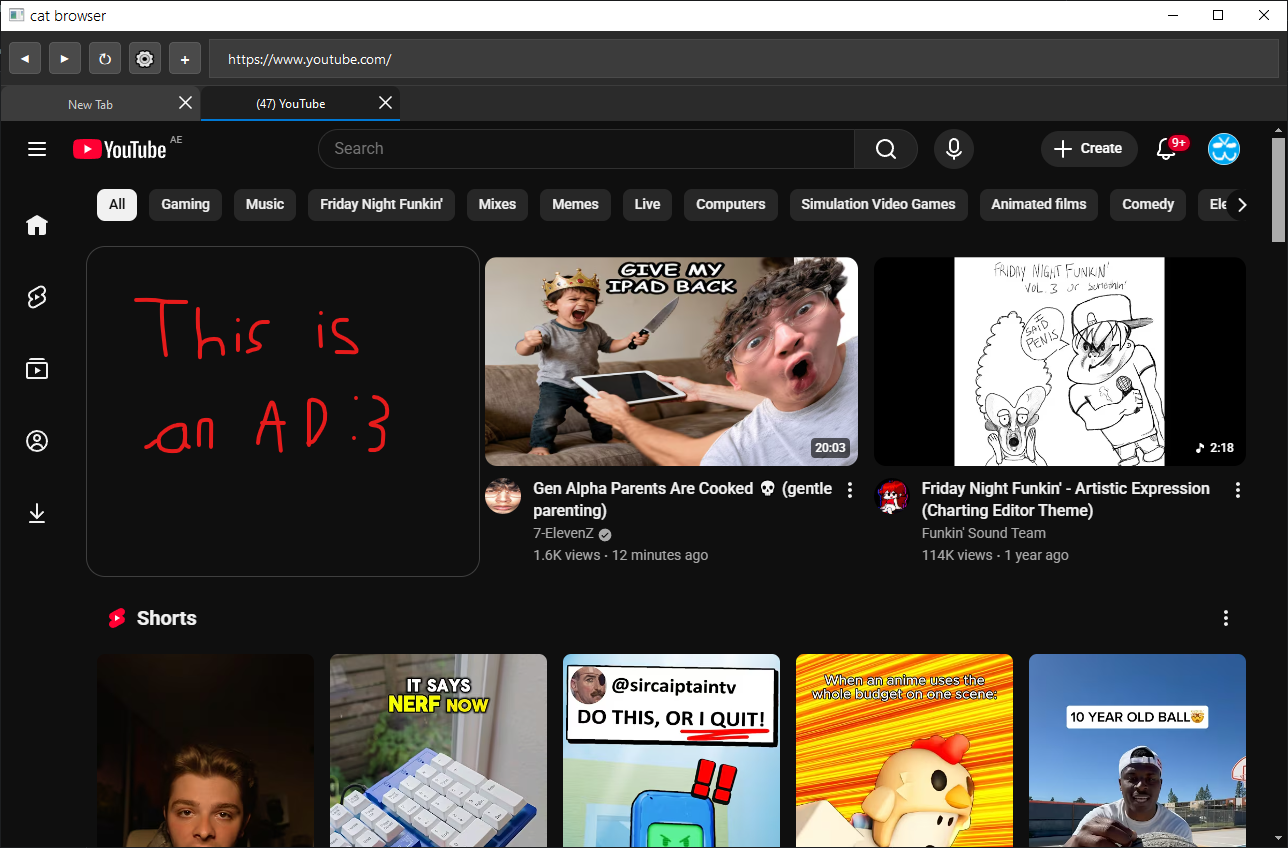Open the Gen Alpha Parents Are Cooked title

coord(683,499)
